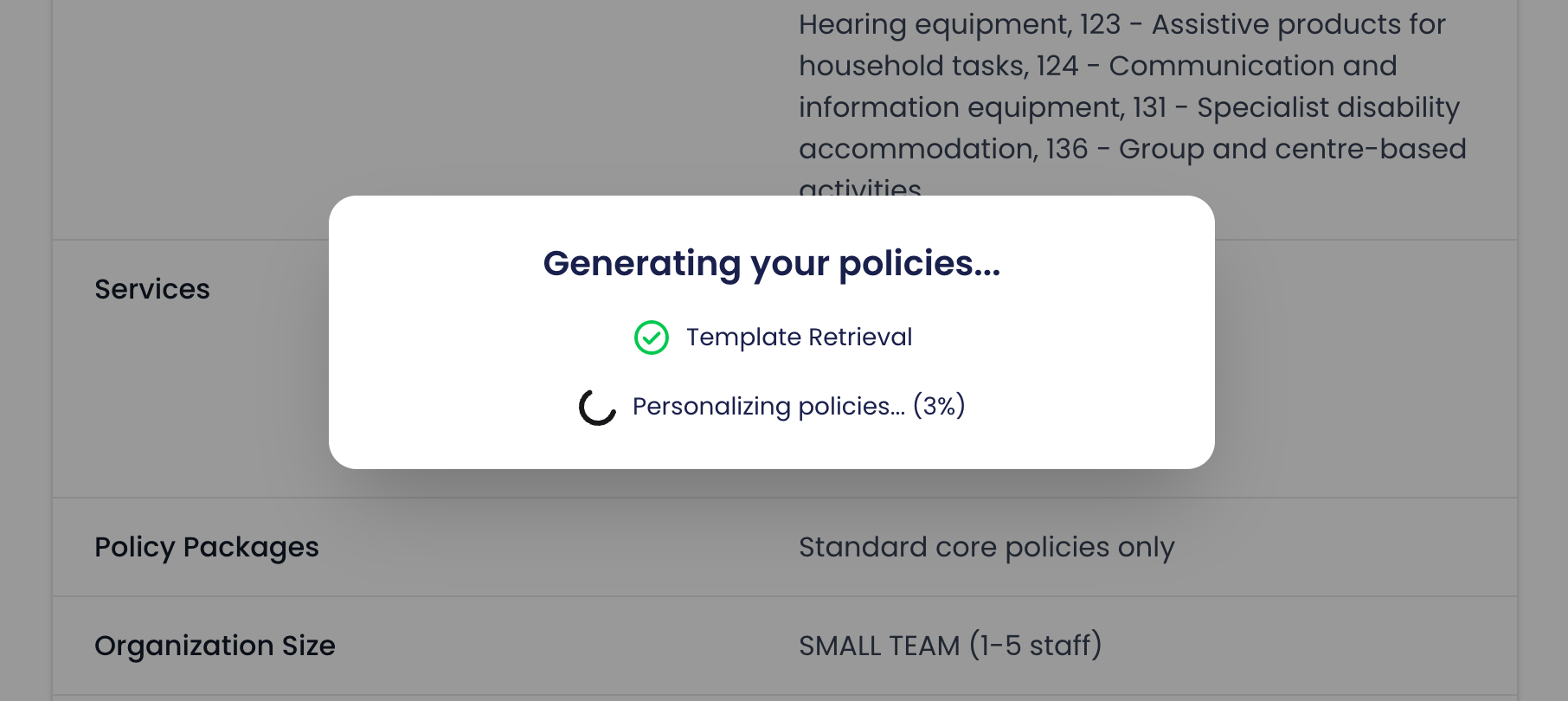The height and width of the screenshot is (701, 1568).
Task: Click the Policy Packages row label
Action: pyautogui.click(x=207, y=547)
